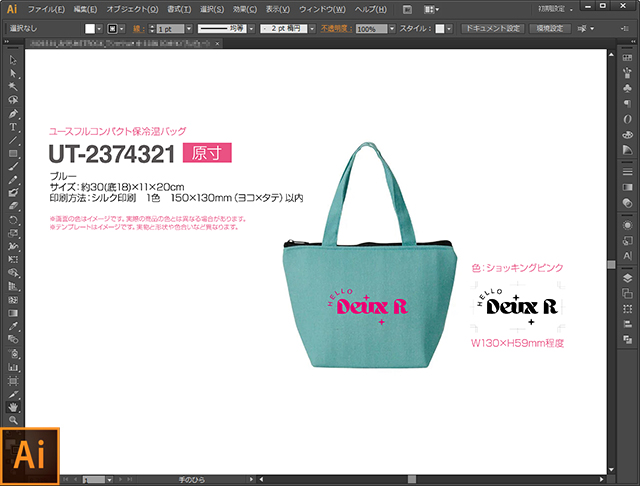Image resolution: width=640 pixels, height=486 pixels.
Task: Select the Selection tool arrow
Action: pyautogui.click(x=13, y=60)
